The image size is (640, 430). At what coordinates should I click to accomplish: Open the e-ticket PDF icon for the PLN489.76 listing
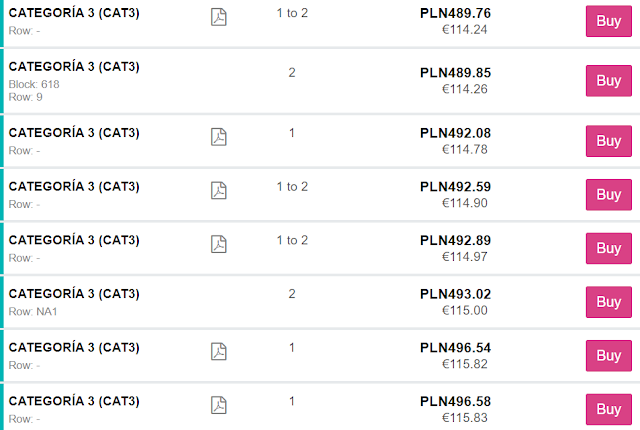click(219, 16)
